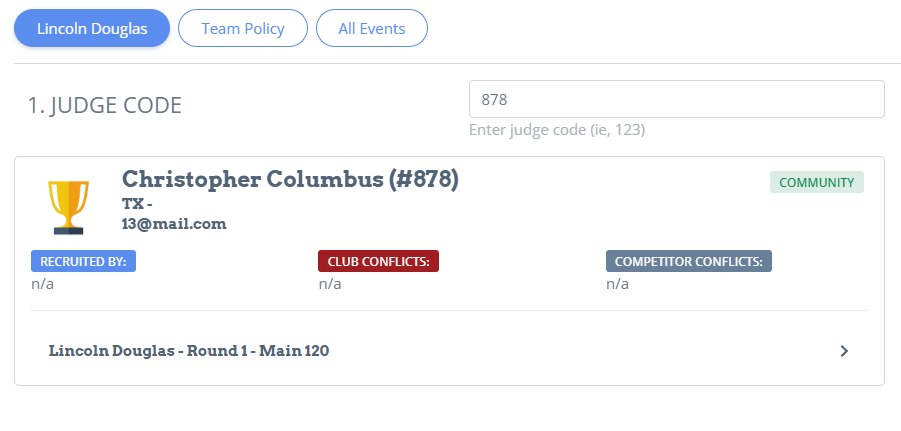Click the 'Enter judge code' hint text
The width and height of the screenshot is (901, 431).
point(557,130)
